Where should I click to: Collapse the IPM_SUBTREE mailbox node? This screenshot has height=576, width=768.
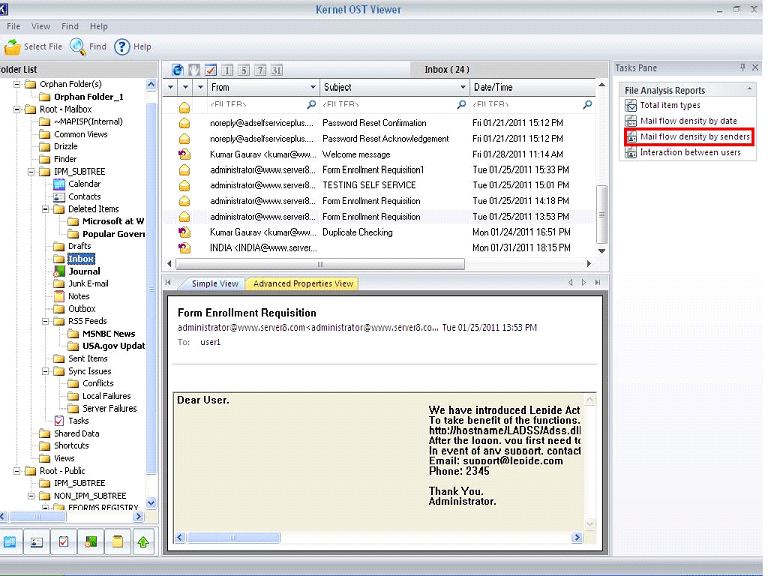(x=31, y=172)
